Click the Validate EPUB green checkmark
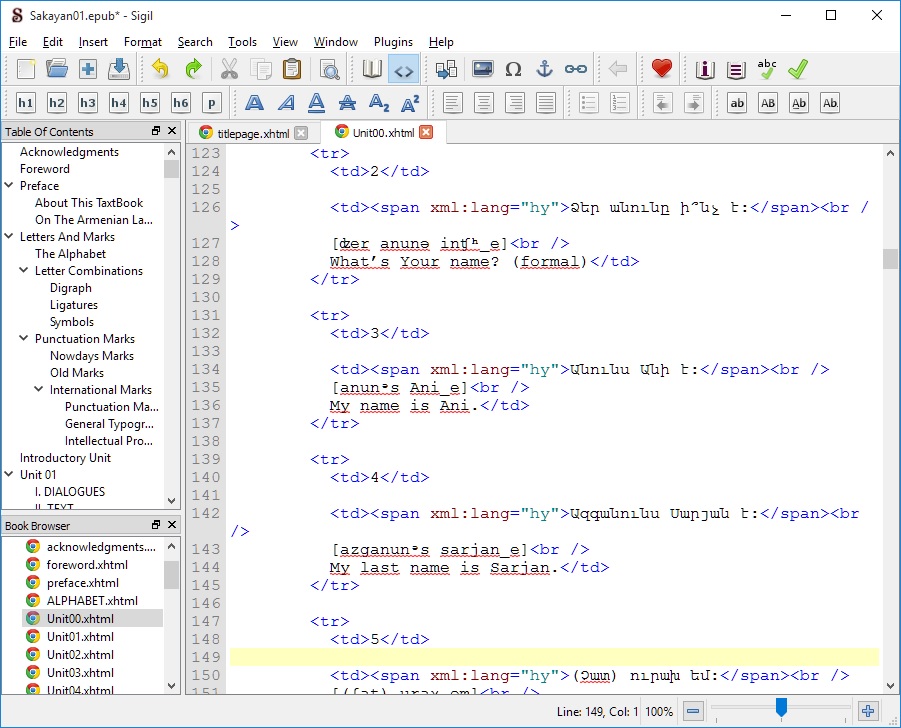The image size is (901, 728). [797, 69]
